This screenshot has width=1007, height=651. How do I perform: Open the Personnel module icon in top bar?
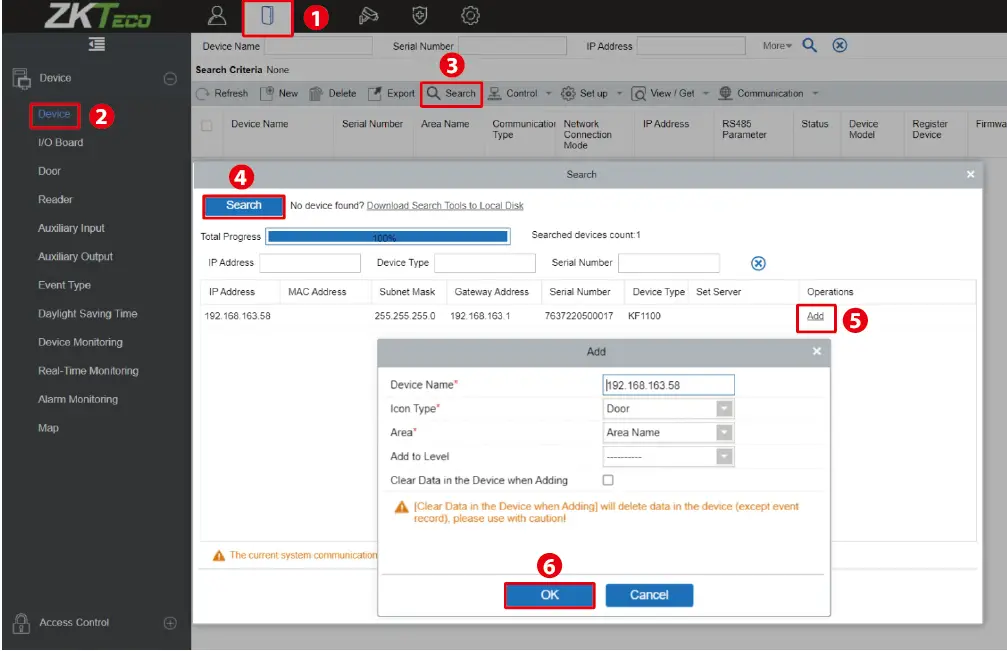tap(217, 16)
